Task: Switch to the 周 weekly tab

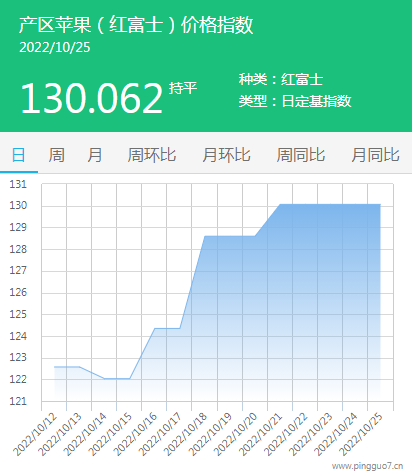Action: tap(57, 155)
